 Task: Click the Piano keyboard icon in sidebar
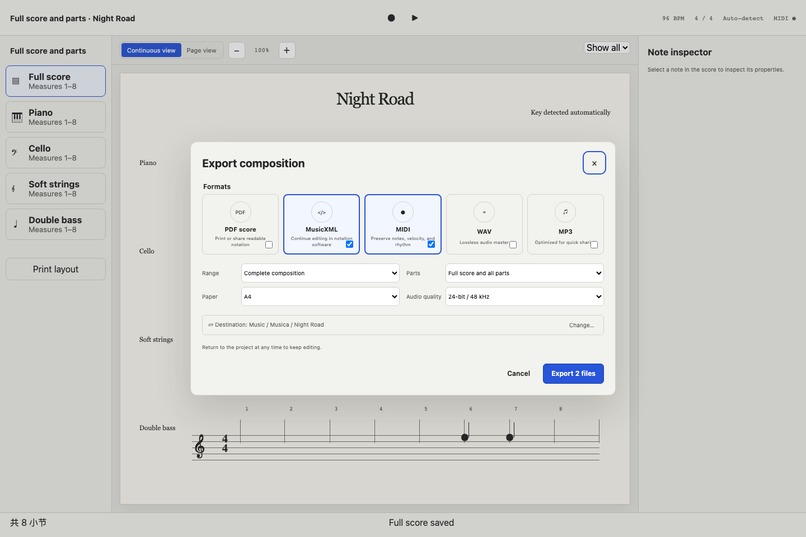coord(17,117)
